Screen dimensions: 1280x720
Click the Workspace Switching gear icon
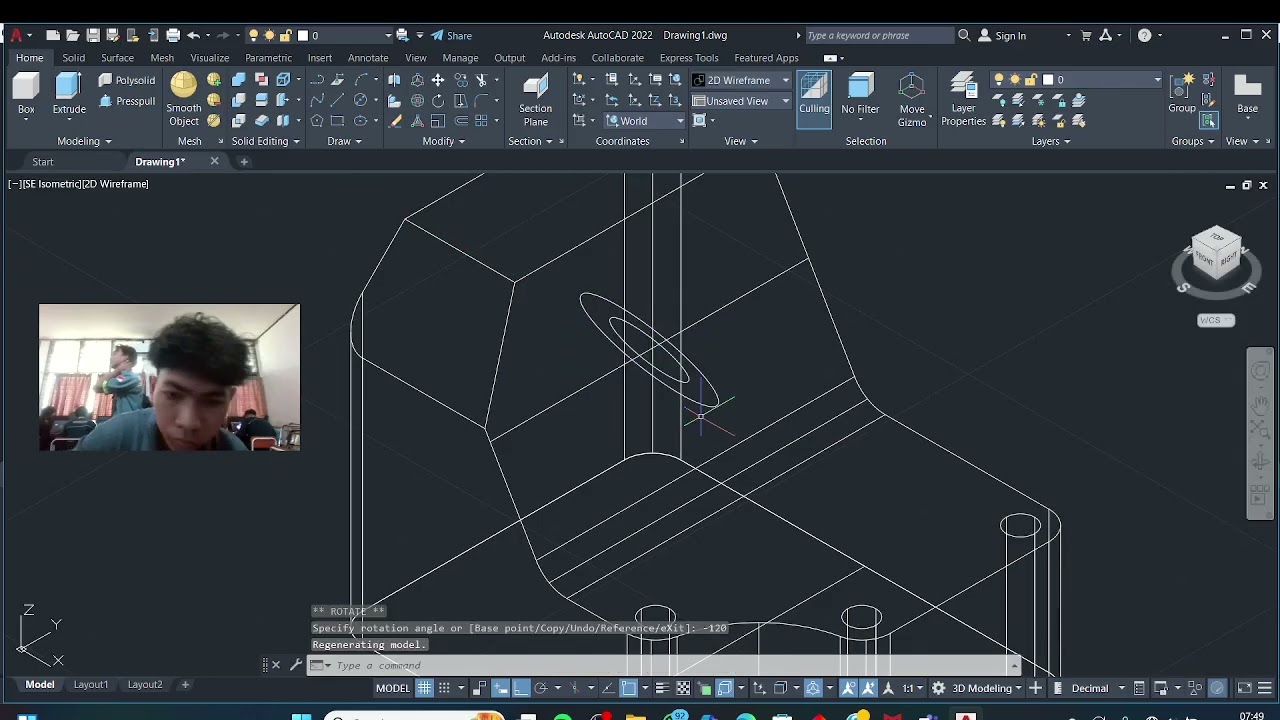click(x=939, y=688)
